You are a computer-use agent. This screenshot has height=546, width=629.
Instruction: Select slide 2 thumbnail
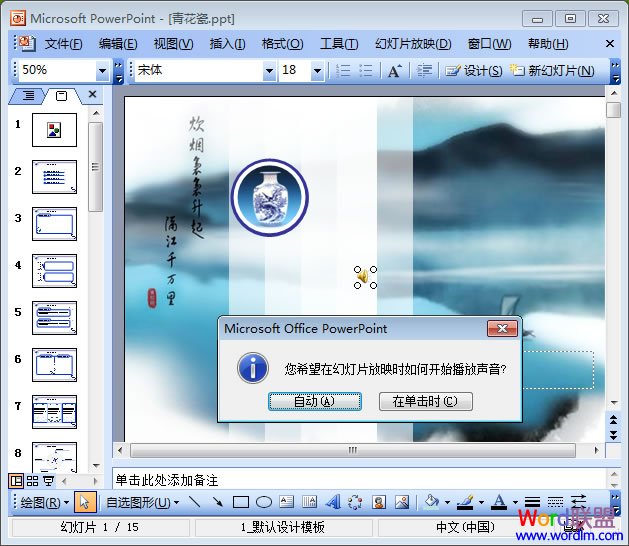(x=55, y=177)
